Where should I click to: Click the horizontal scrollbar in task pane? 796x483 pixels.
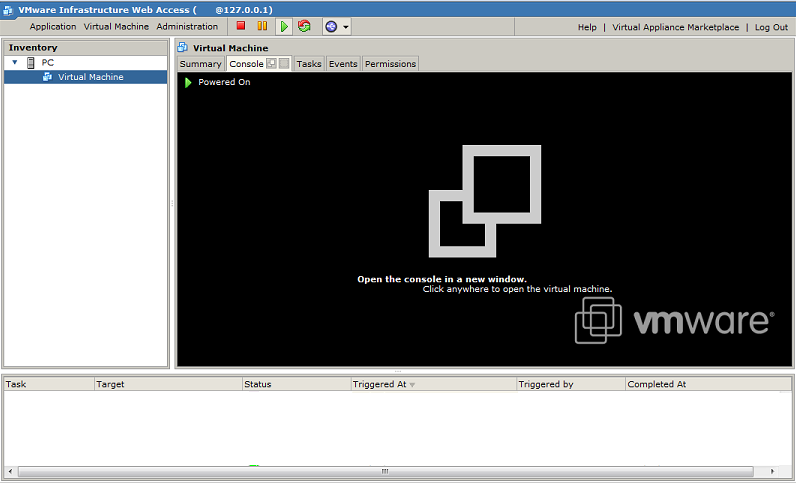(383, 470)
